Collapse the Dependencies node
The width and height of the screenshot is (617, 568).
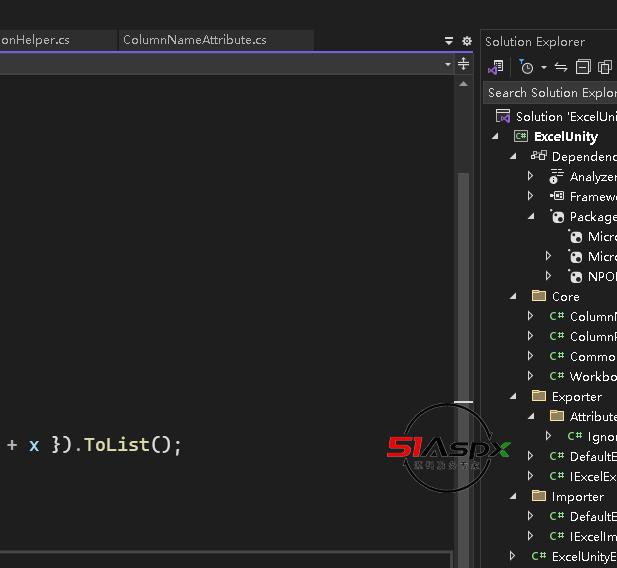pyautogui.click(x=513, y=156)
